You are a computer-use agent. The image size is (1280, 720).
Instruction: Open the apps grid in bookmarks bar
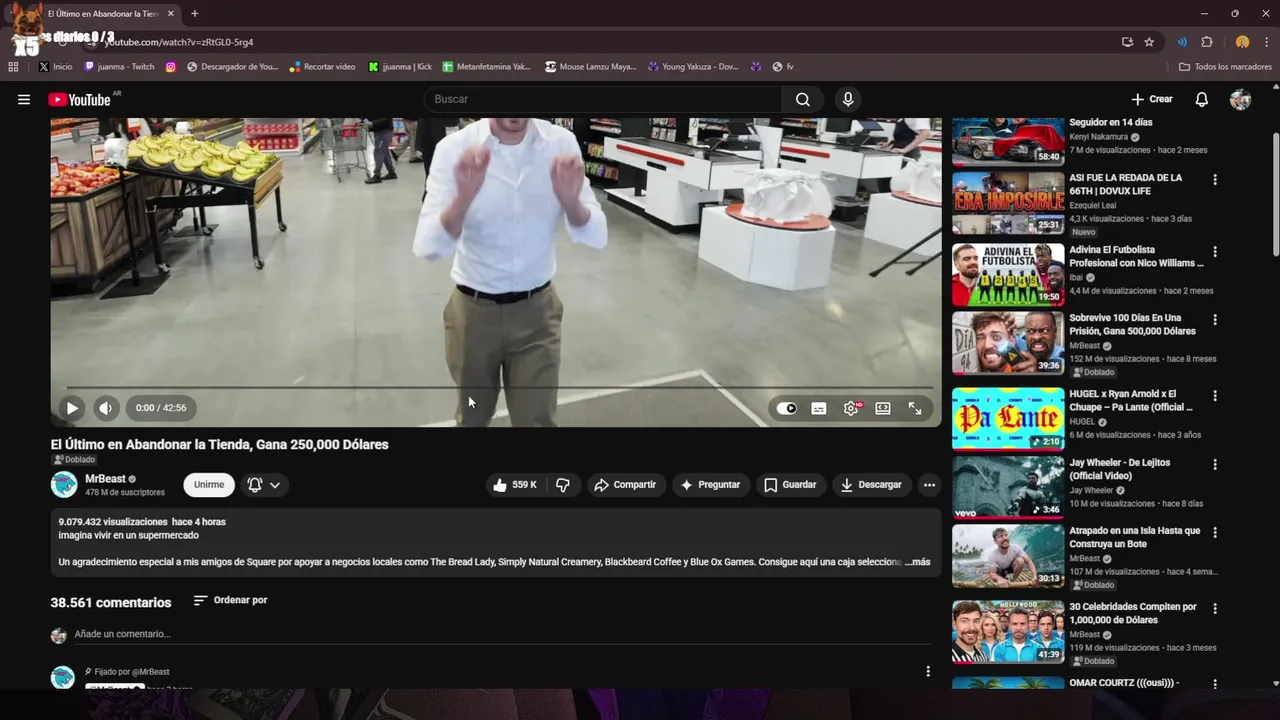coord(13,67)
